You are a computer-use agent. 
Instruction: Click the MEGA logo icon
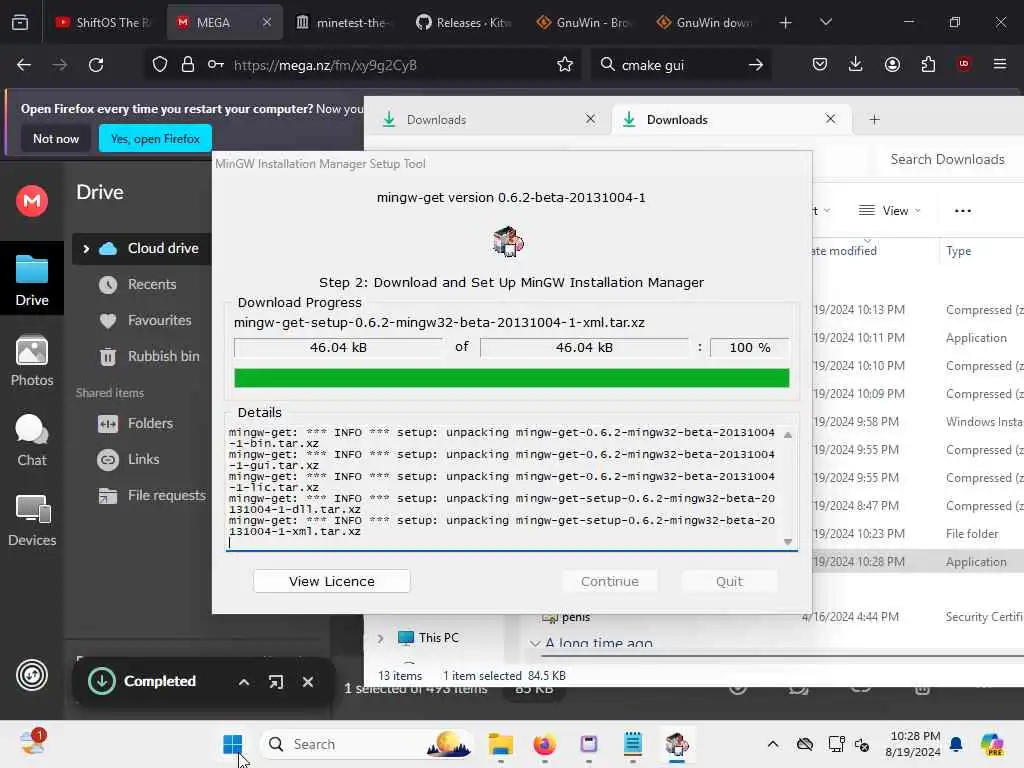32,200
